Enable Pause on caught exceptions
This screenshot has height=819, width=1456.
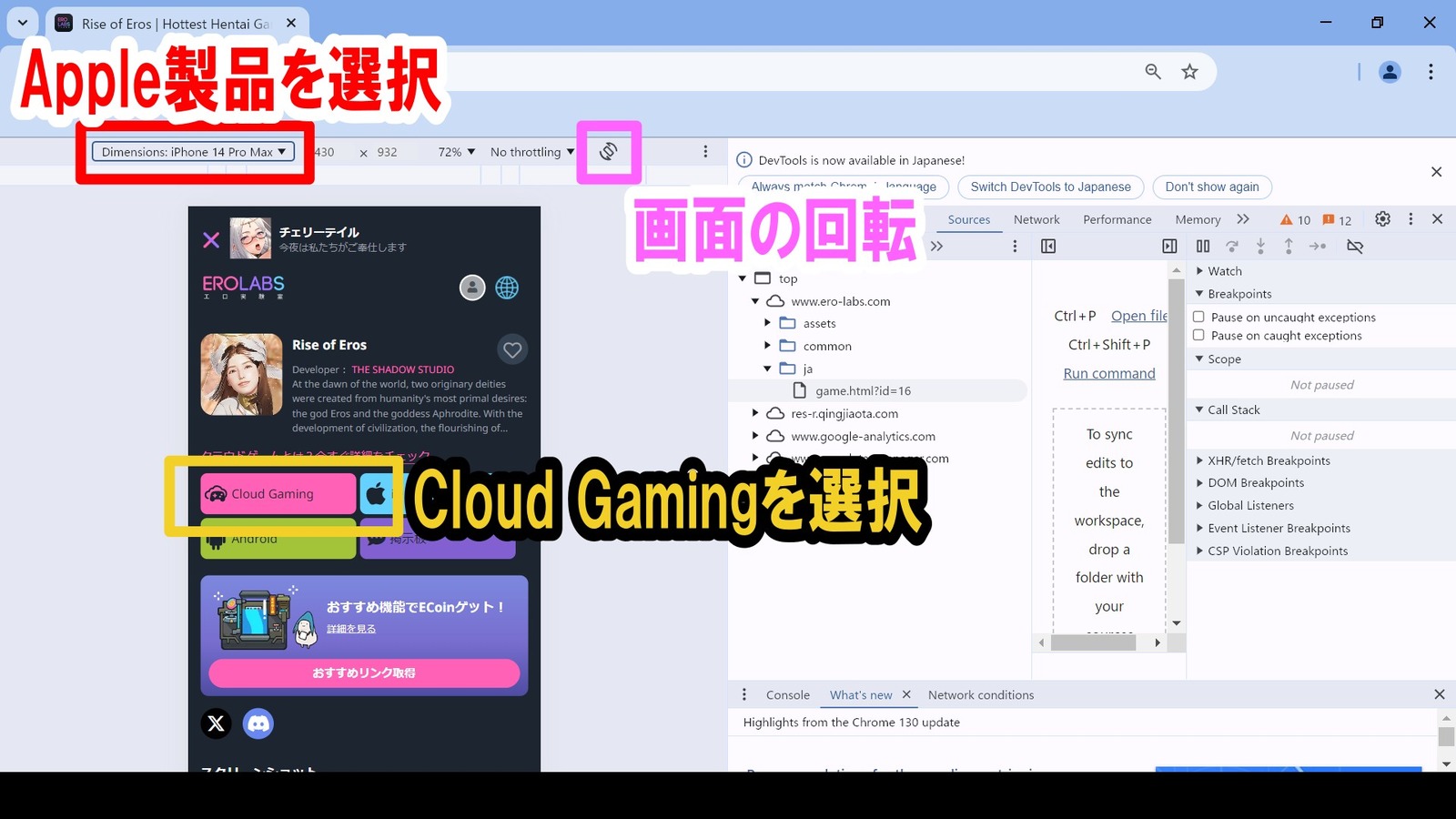pos(1199,335)
